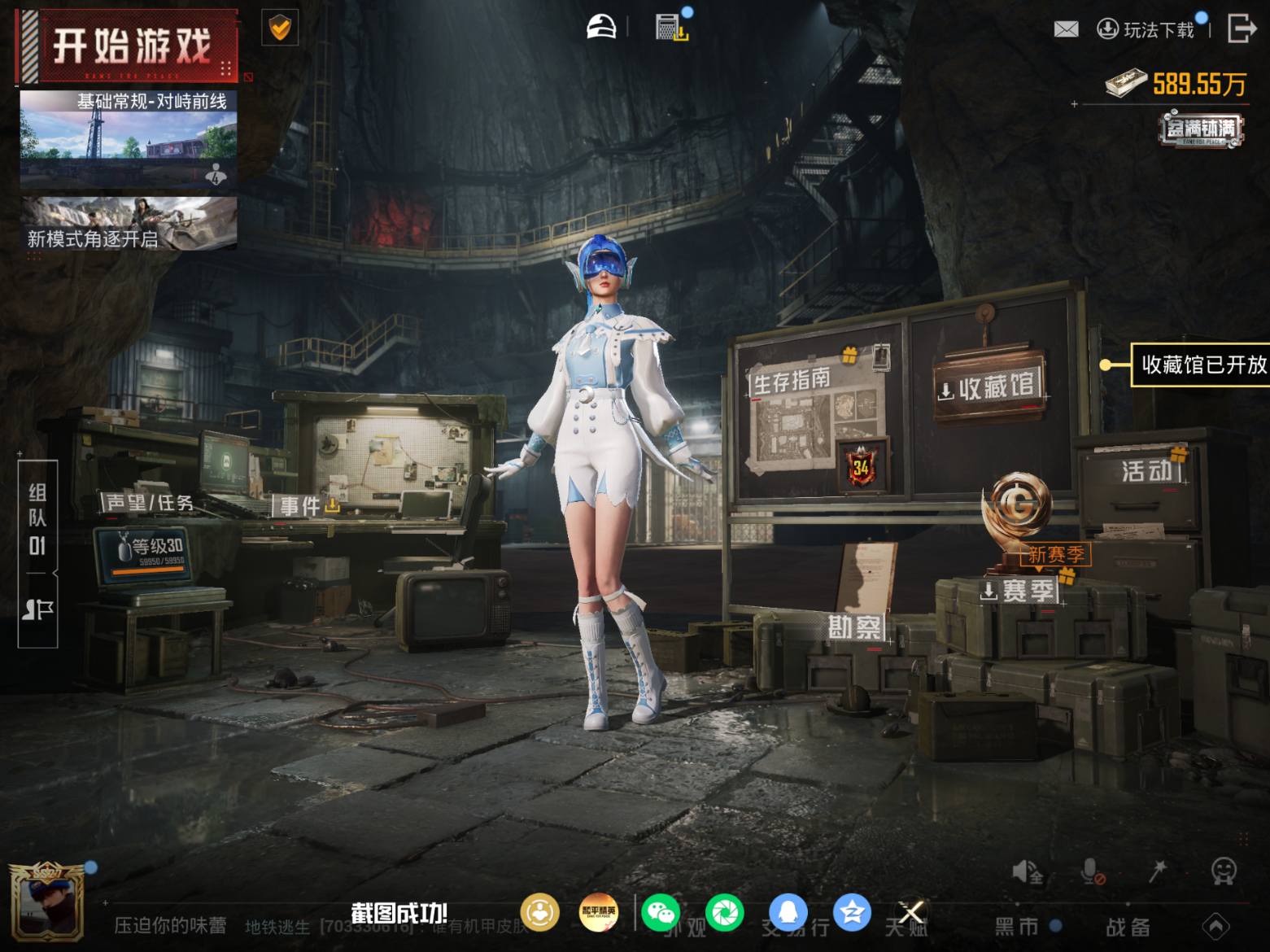Click the 开始游戏 start game button
Image resolution: width=1270 pixels, height=952 pixels.
(x=129, y=46)
